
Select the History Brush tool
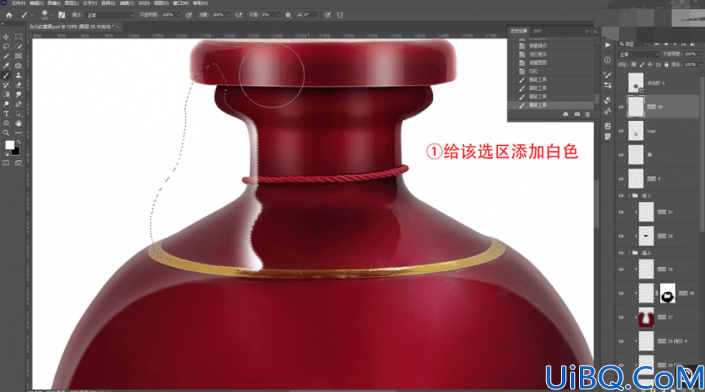(x=6, y=85)
